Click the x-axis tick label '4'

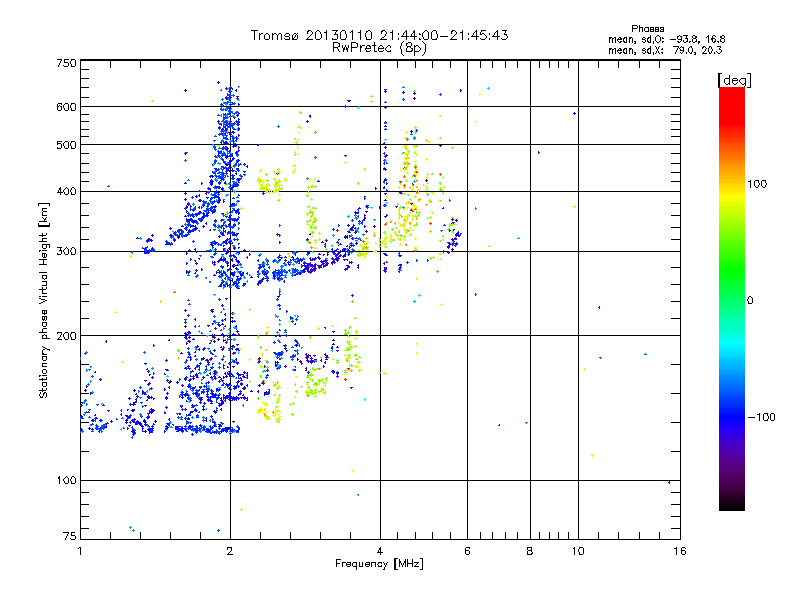tap(380, 551)
